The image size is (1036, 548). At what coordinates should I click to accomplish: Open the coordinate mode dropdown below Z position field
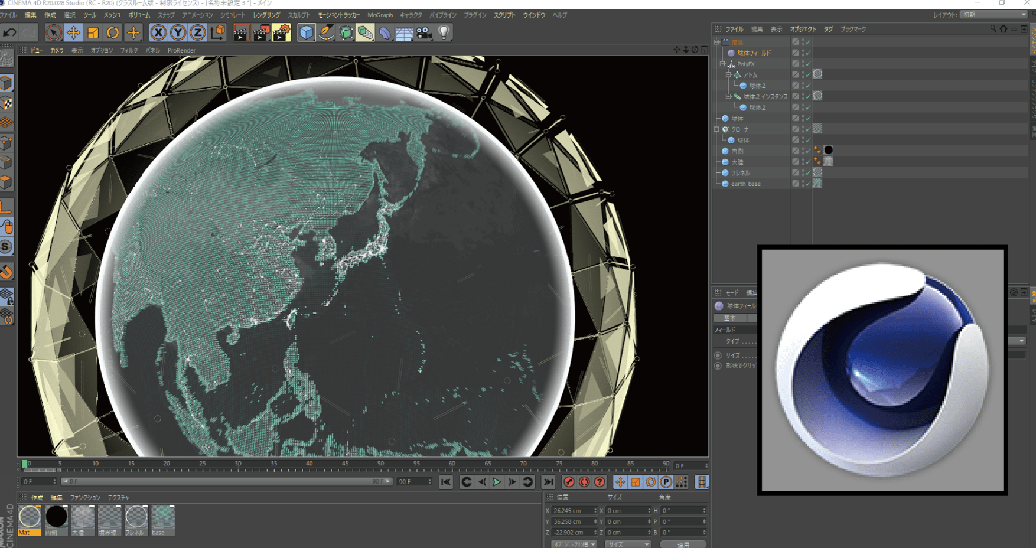pyautogui.click(x=574, y=544)
